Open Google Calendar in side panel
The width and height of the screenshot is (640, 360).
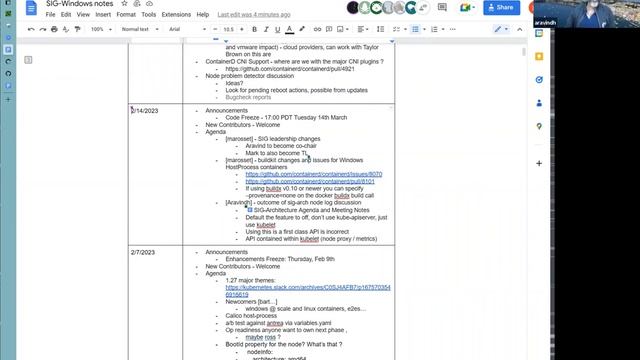[539, 34]
